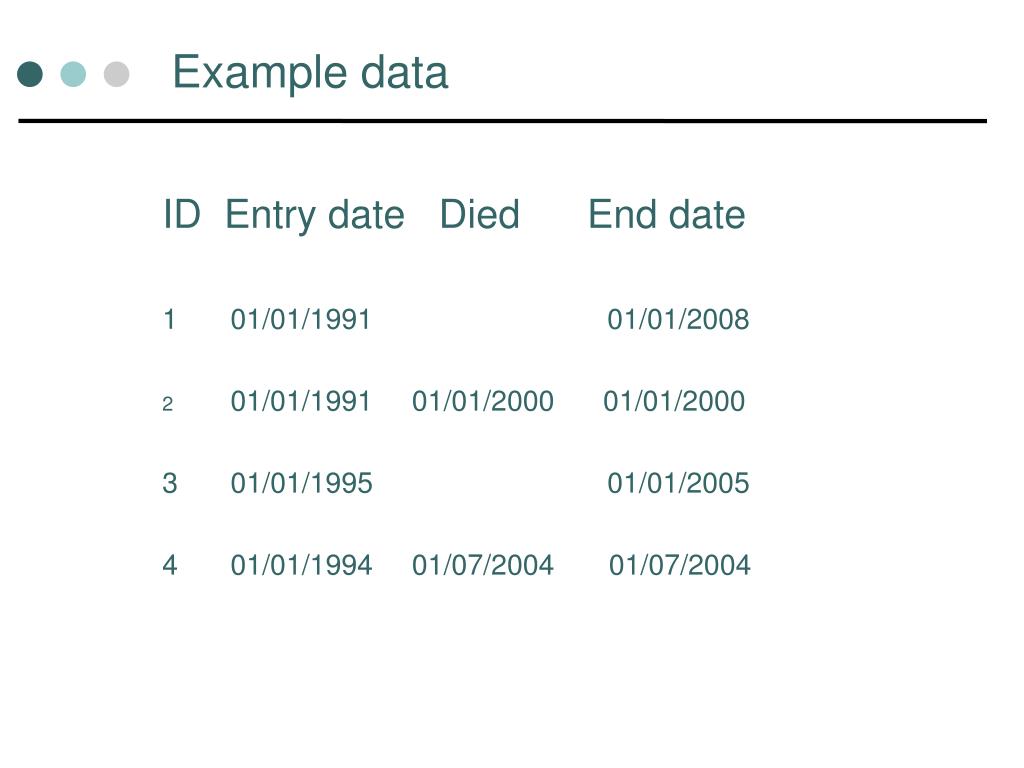Select died date 01/01/2000 in row 2
This screenshot has width=1024, height=768.
point(483,401)
